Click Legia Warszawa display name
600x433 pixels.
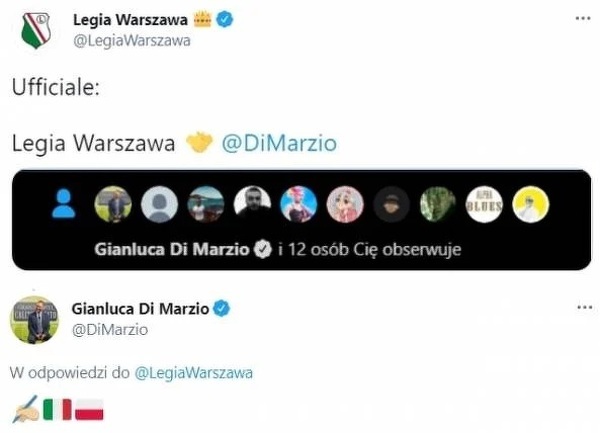coord(130,20)
